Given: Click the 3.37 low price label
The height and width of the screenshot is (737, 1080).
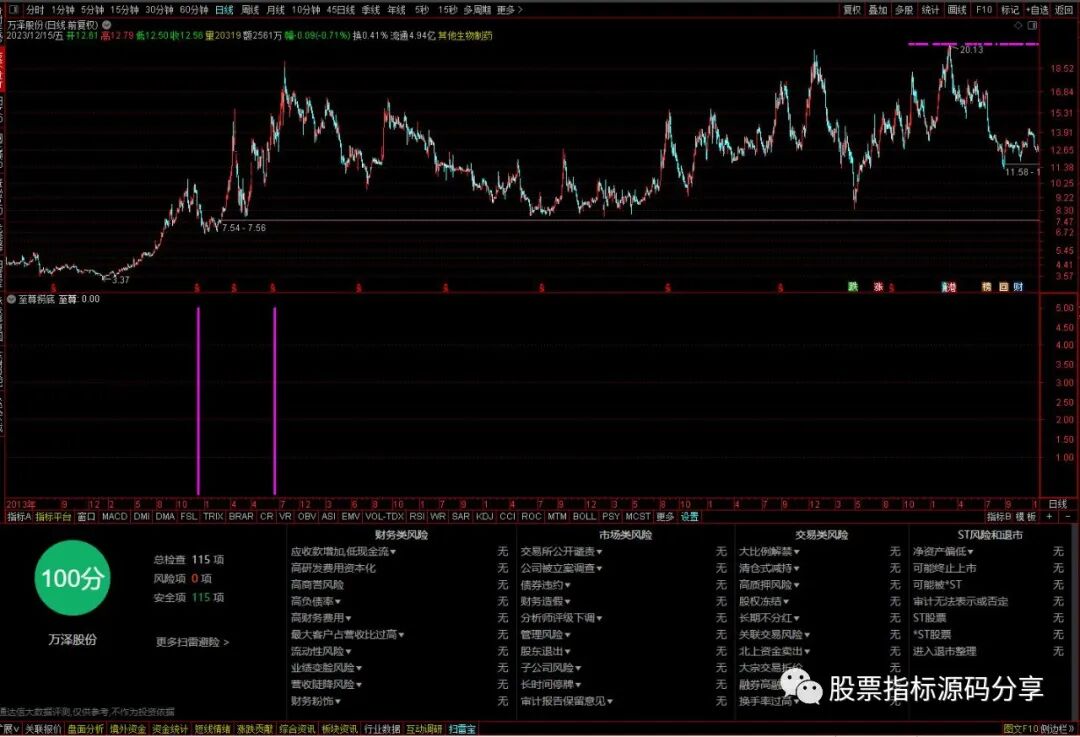Looking at the screenshot, I should click(121, 280).
